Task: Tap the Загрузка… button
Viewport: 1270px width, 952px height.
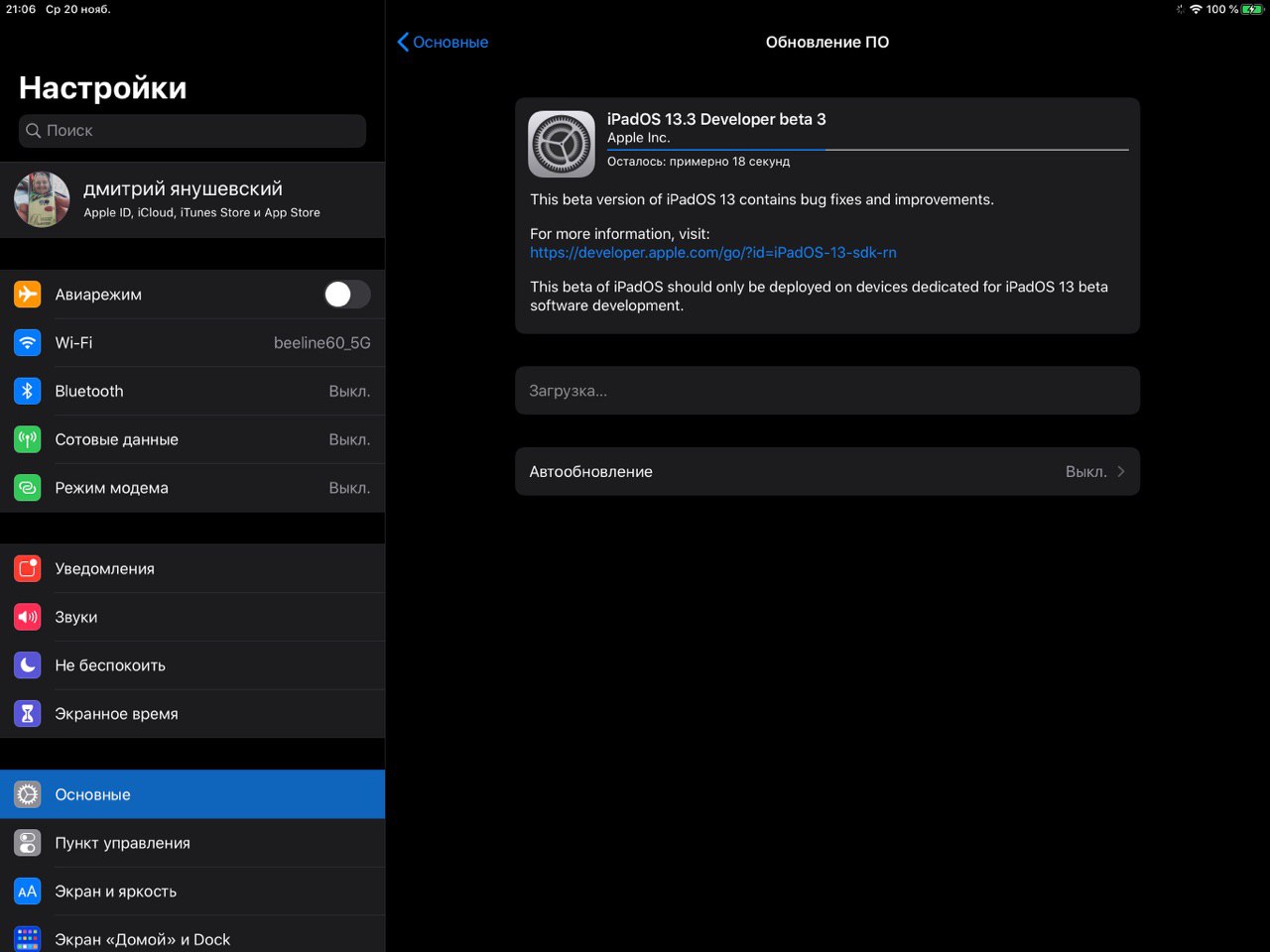Action: coord(827,391)
